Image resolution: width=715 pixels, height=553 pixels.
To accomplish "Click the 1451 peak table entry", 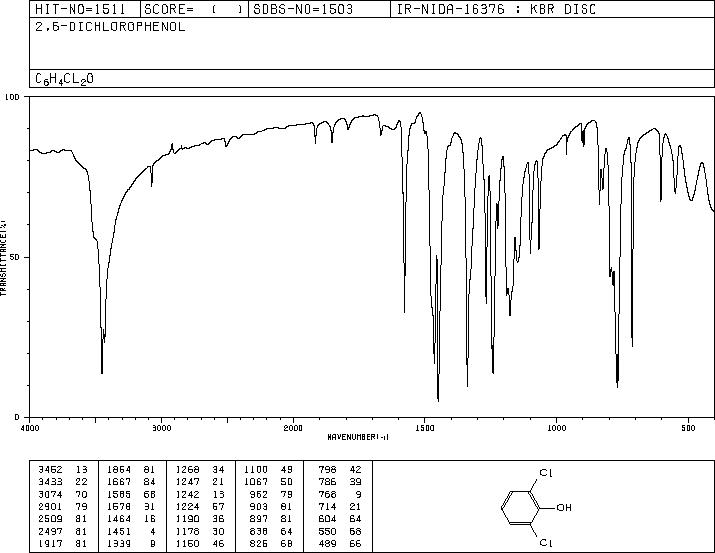I will (x=131, y=531).
